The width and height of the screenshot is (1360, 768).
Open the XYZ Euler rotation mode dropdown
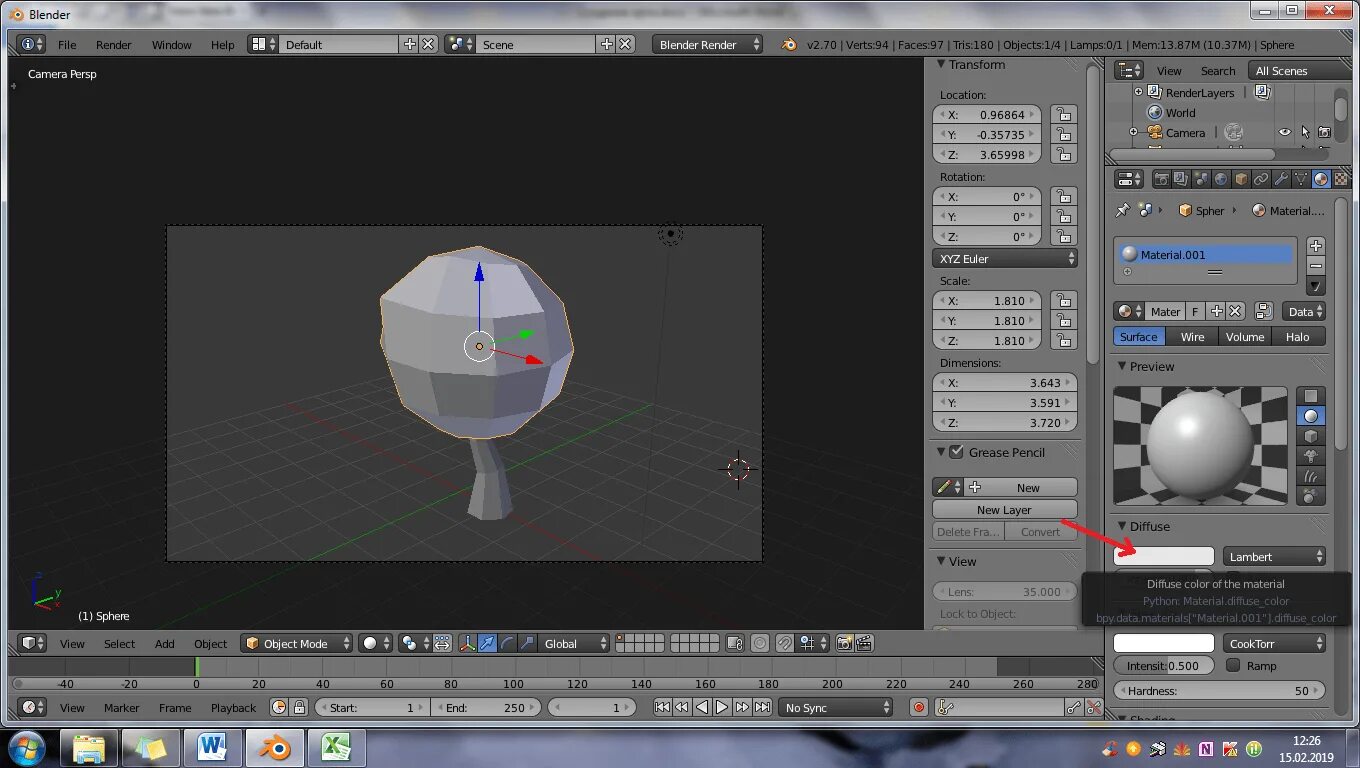point(1005,258)
